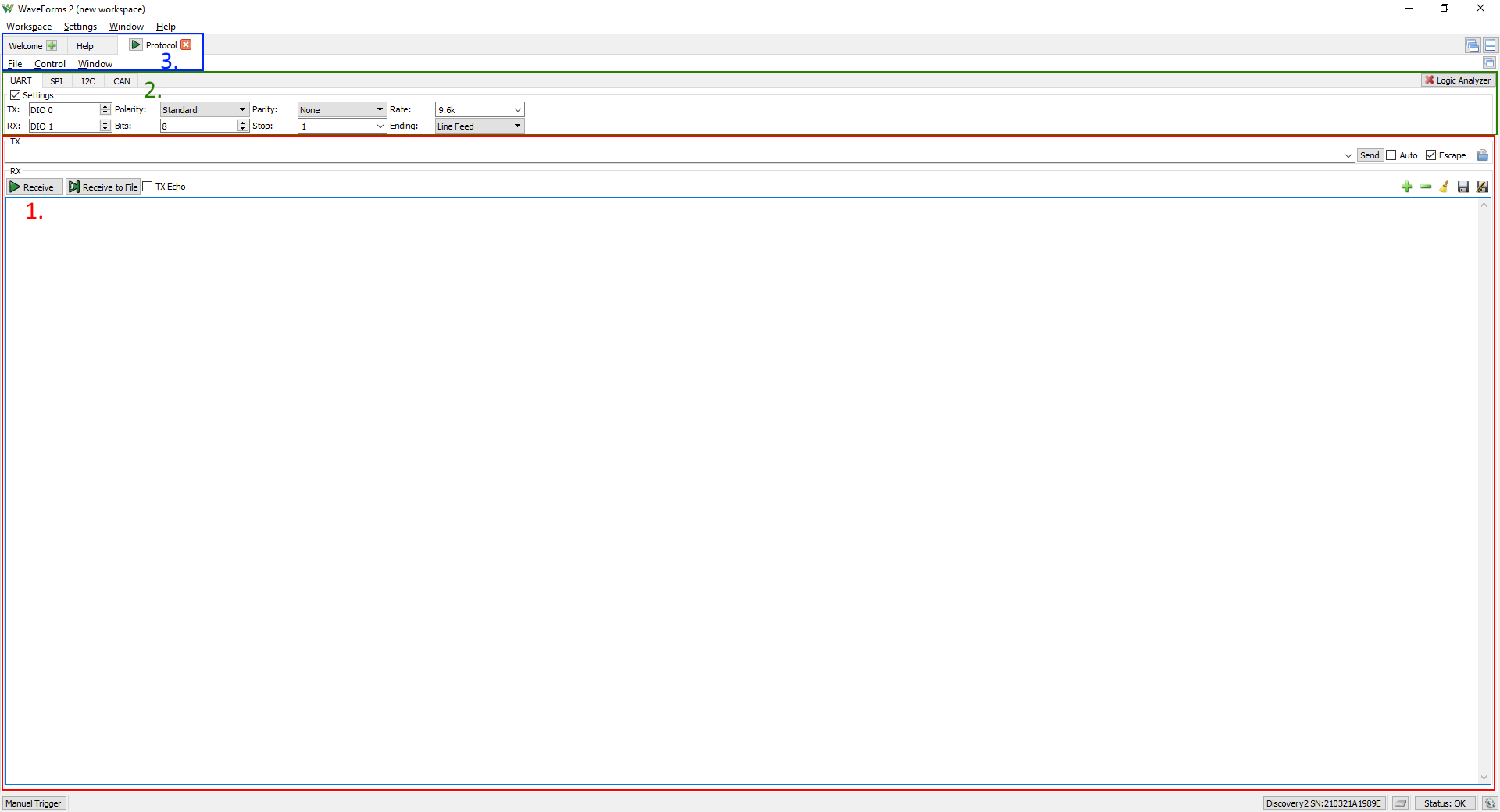Click the Bits value input field
The height and width of the screenshot is (812, 1500).
click(x=199, y=126)
